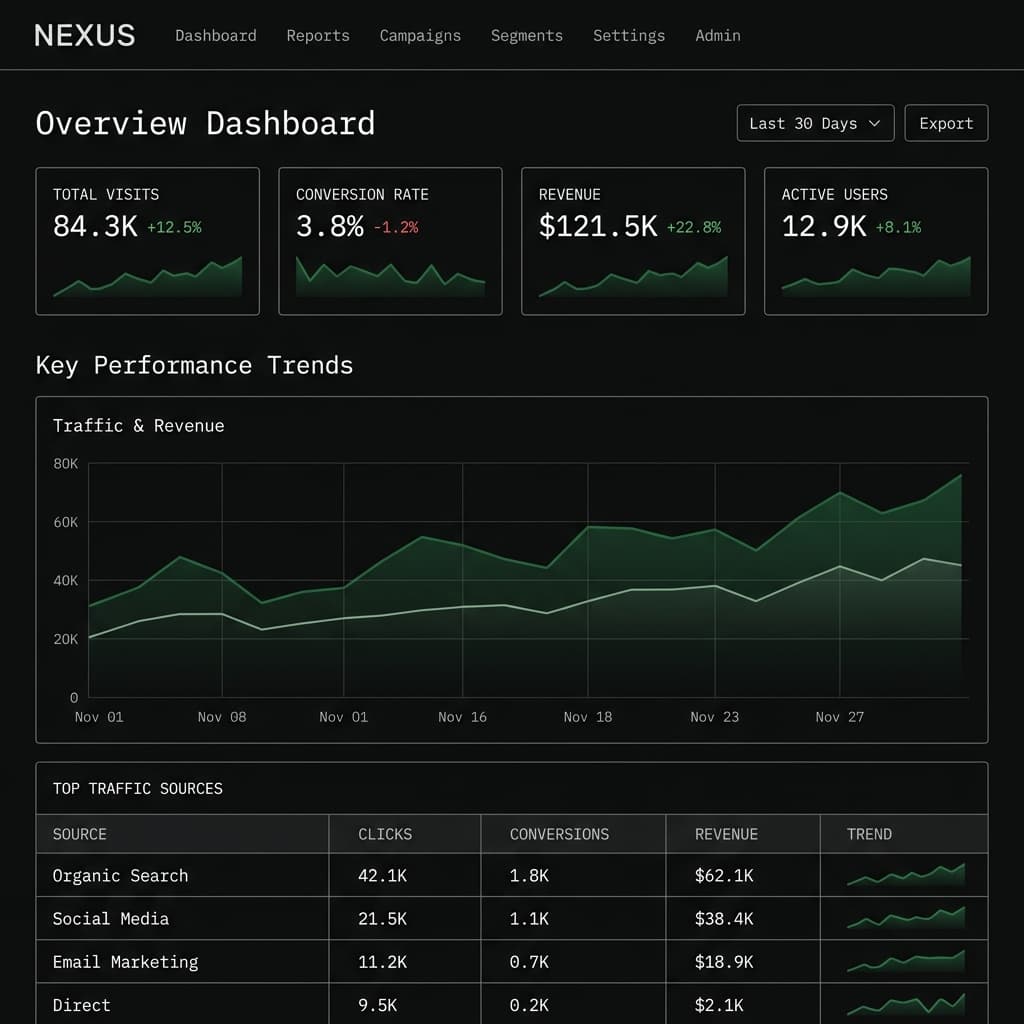This screenshot has width=1024, height=1024.
Task: Switch to Segments in the navigation
Action: [x=526, y=36]
